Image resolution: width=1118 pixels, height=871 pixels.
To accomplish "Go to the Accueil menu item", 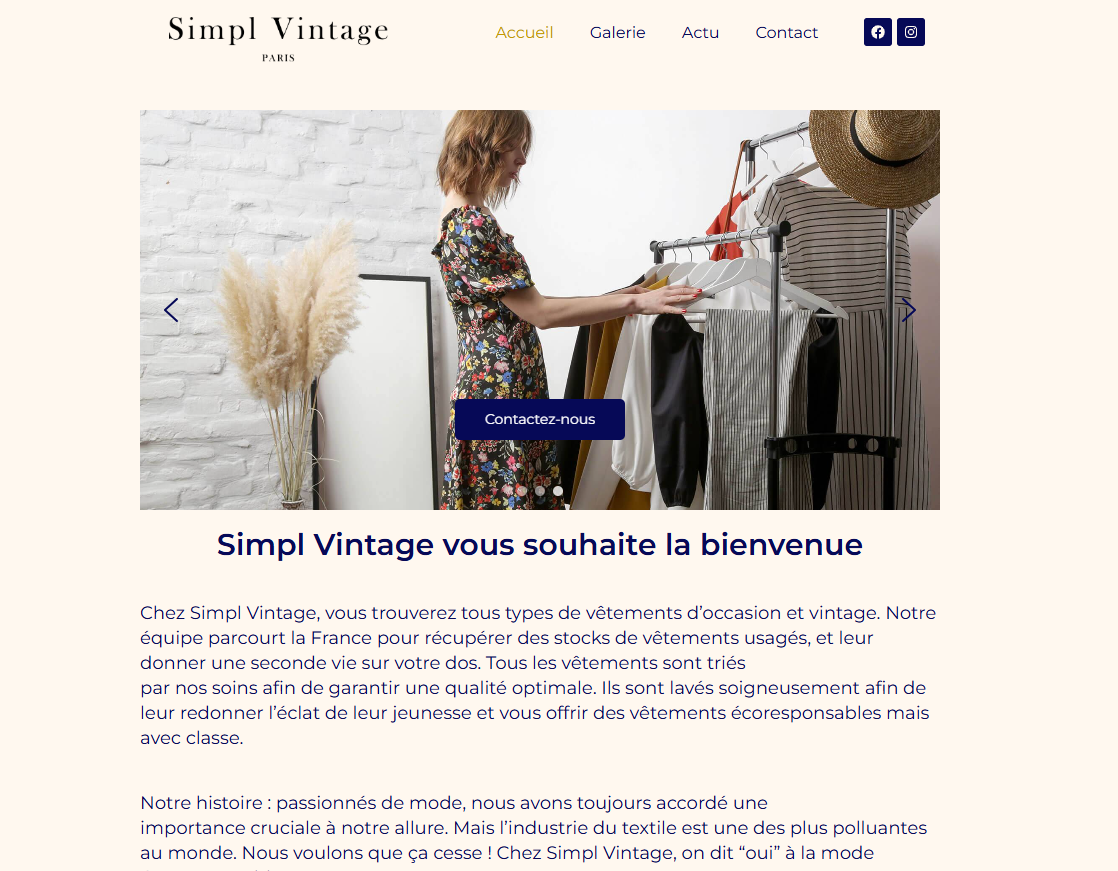I will click(524, 33).
